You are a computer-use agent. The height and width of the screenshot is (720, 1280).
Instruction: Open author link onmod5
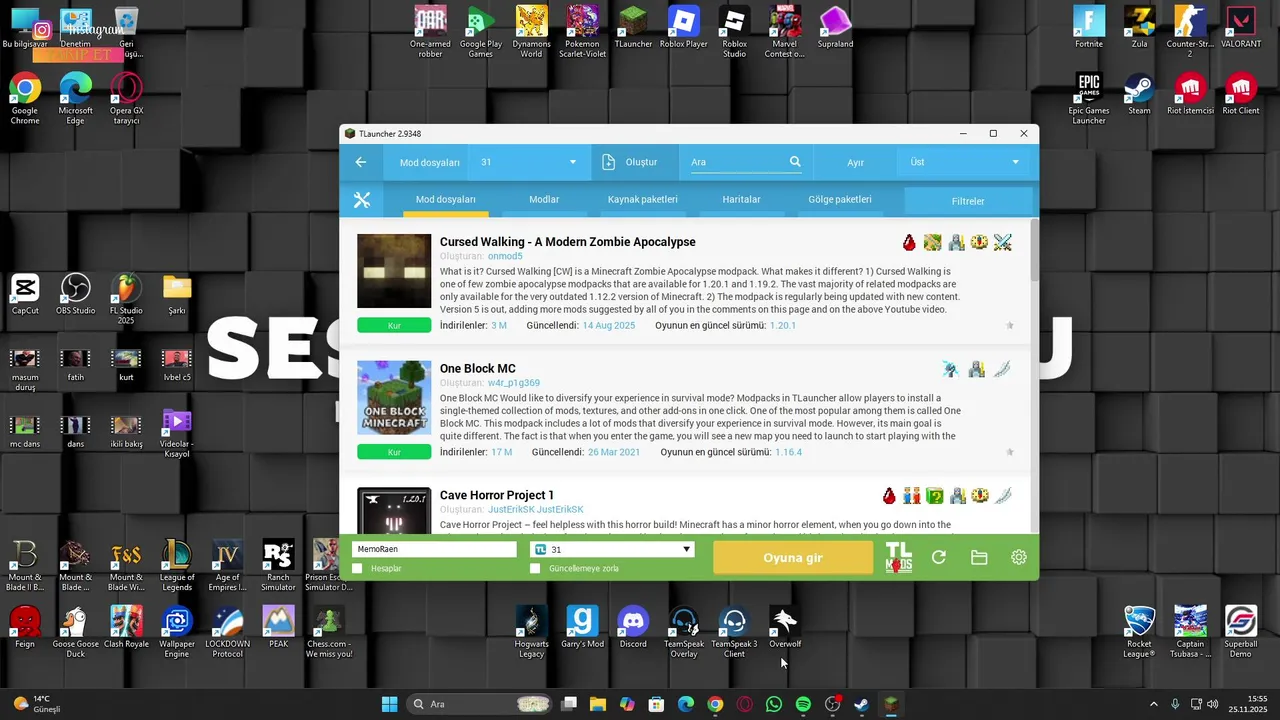click(x=505, y=257)
